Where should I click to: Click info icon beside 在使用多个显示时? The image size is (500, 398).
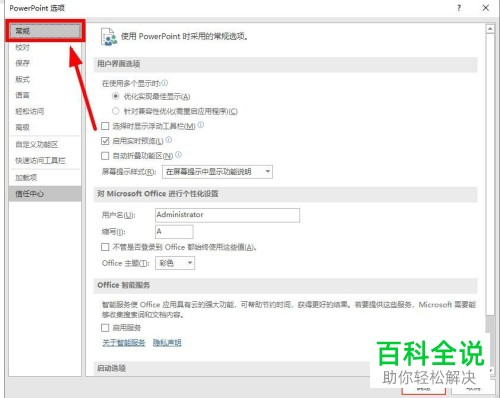click(x=165, y=82)
